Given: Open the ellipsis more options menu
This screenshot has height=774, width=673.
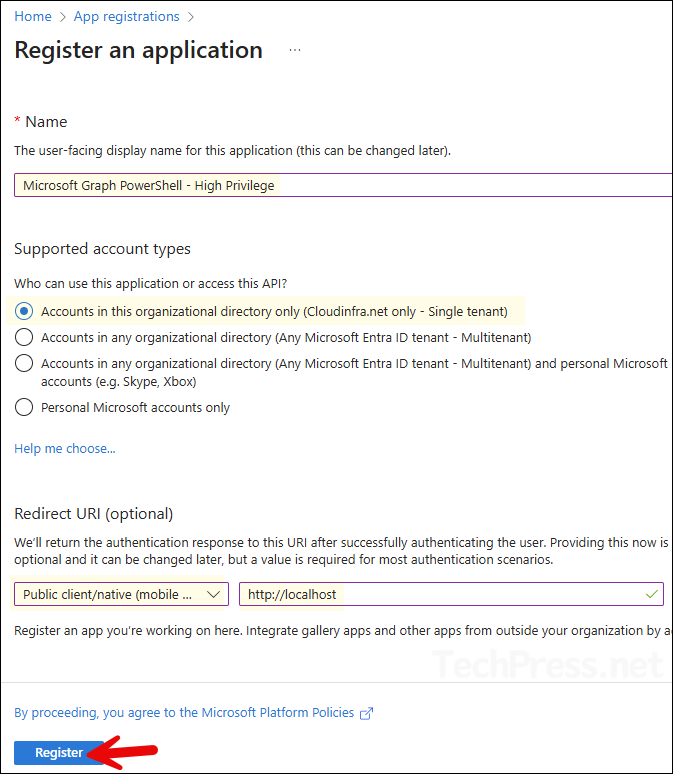Looking at the screenshot, I should click(x=295, y=50).
